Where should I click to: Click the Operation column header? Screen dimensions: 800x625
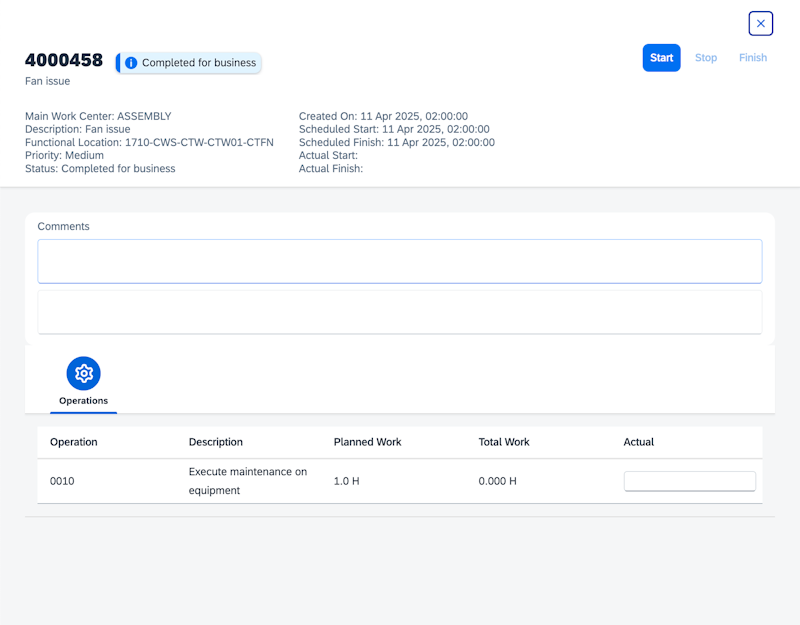click(74, 442)
